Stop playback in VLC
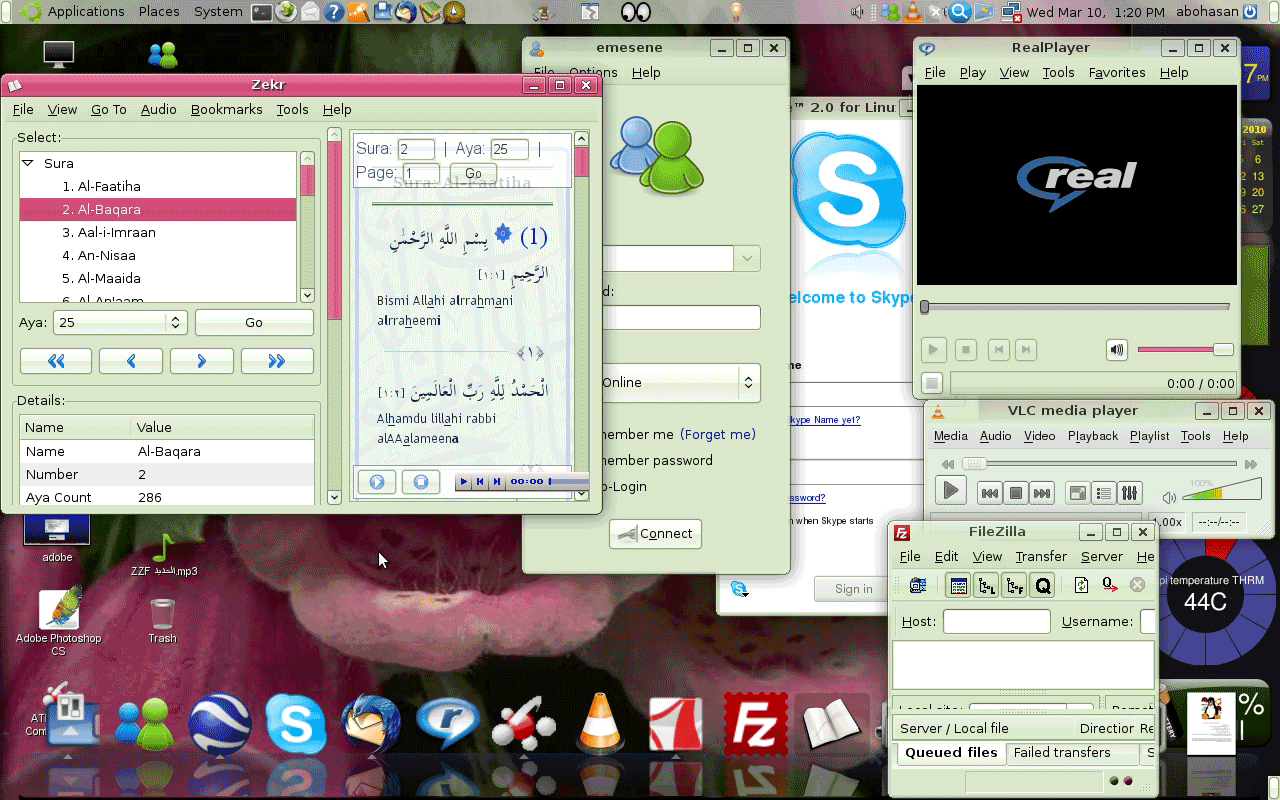 point(1016,493)
